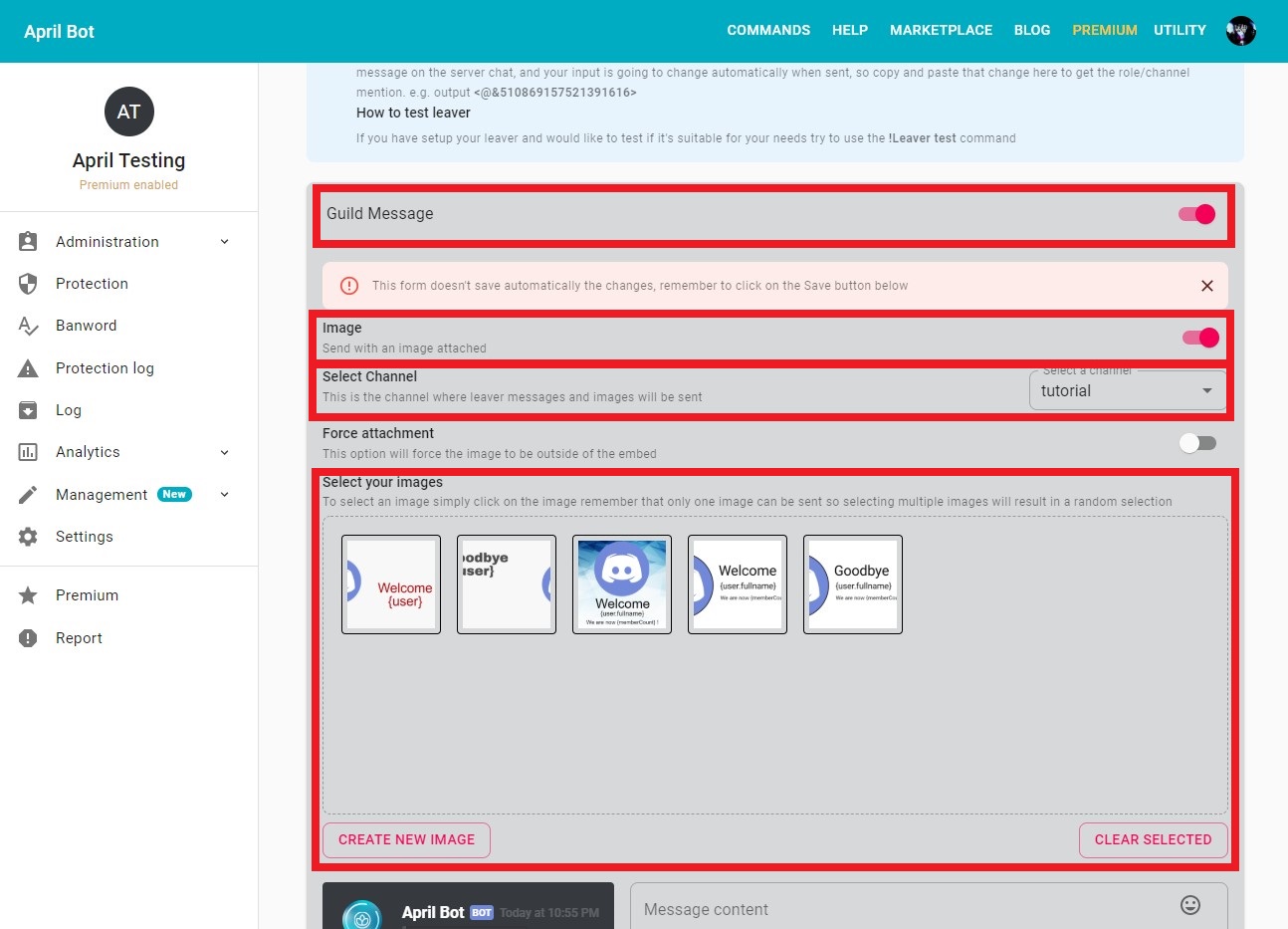Click the Premium star icon

pyautogui.click(x=28, y=595)
